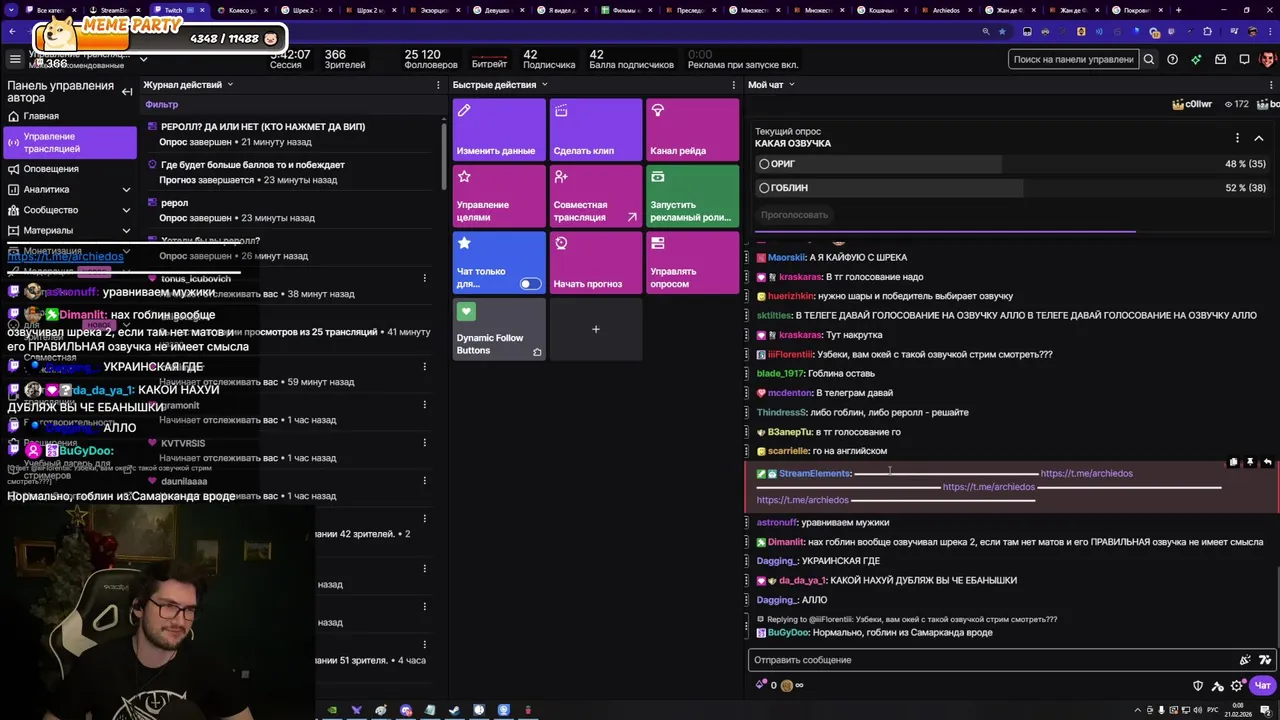Image resolution: width=1280 pixels, height=720 pixels.
Task: Open chat settings gear icon
Action: 1237,686
